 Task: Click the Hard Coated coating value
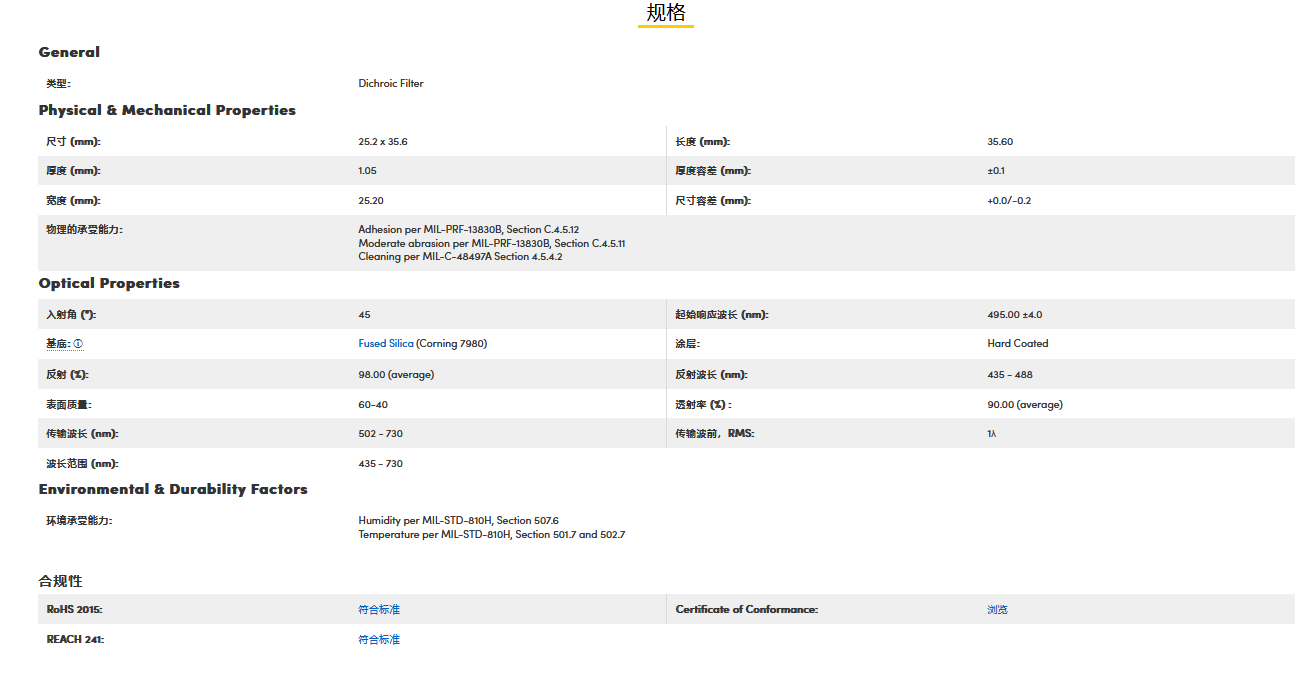pyautogui.click(x=1017, y=344)
